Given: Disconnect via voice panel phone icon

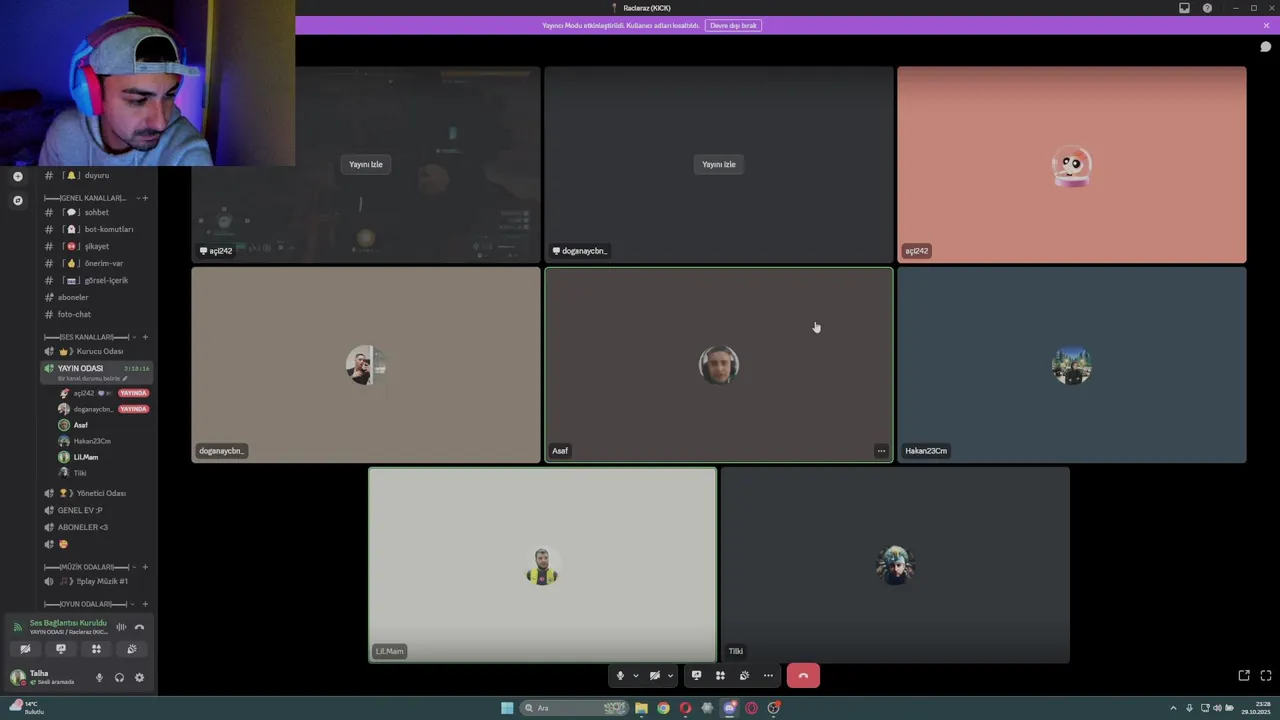Looking at the screenshot, I should point(140,627).
